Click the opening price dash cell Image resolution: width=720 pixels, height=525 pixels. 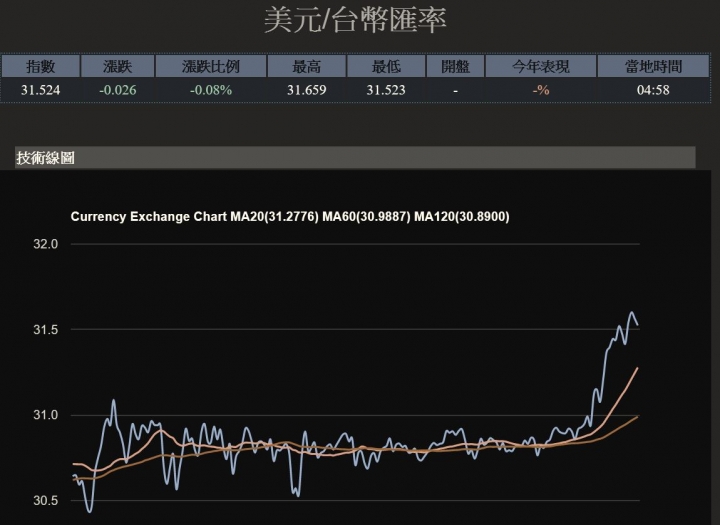tap(455, 90)
